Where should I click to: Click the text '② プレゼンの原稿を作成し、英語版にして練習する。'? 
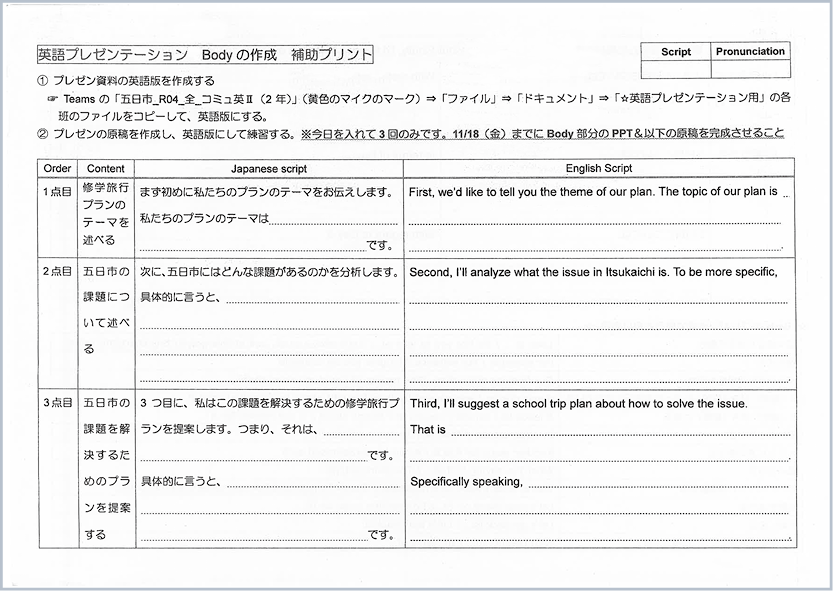click(167, 134)
